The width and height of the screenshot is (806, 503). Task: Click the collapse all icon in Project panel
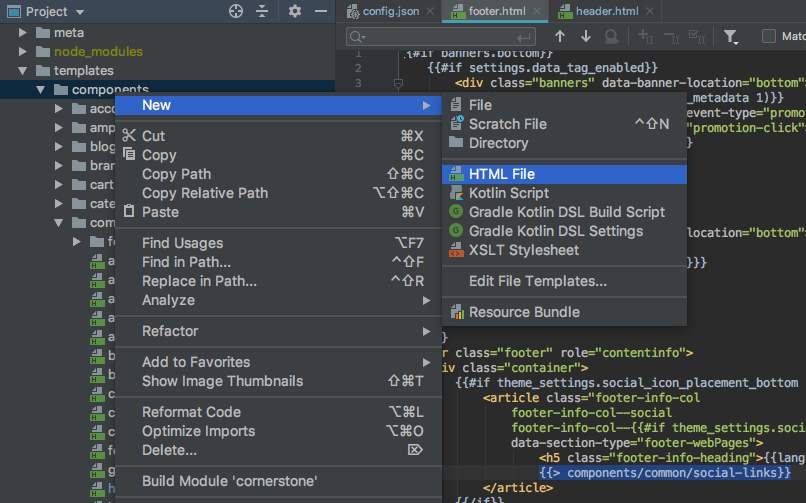262,11
